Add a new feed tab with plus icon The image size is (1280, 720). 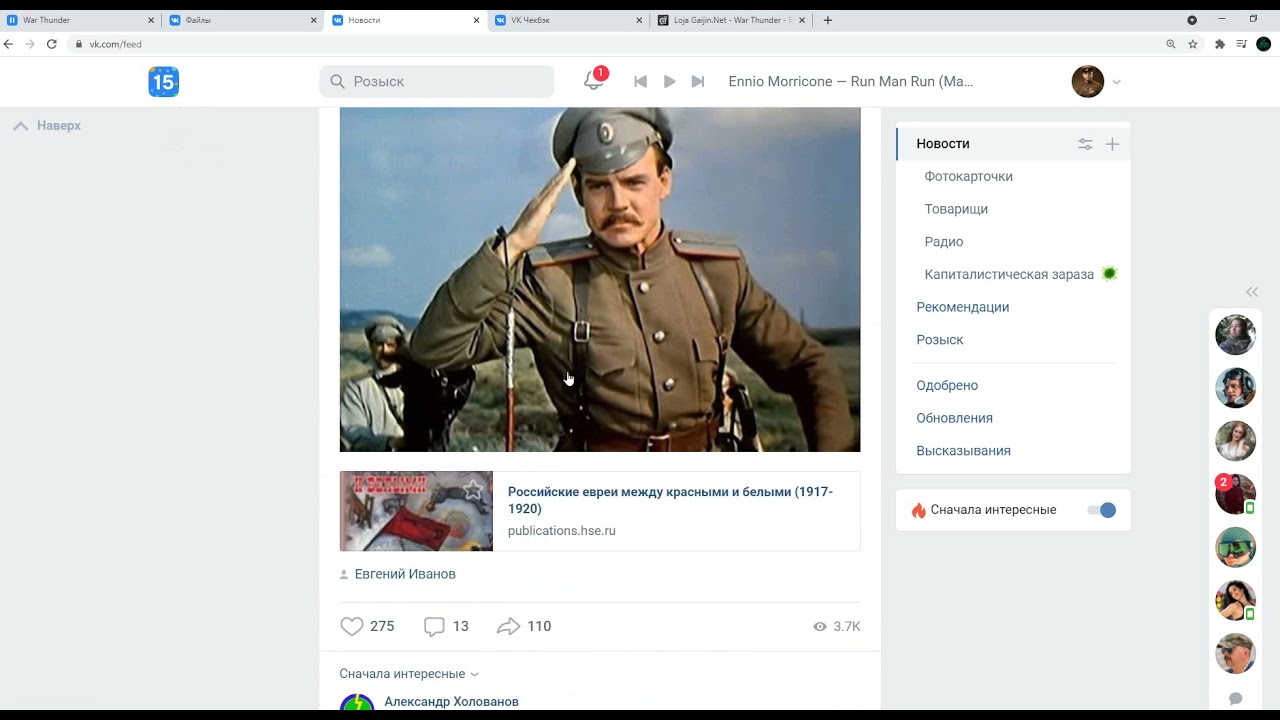tap(1112, 144)
